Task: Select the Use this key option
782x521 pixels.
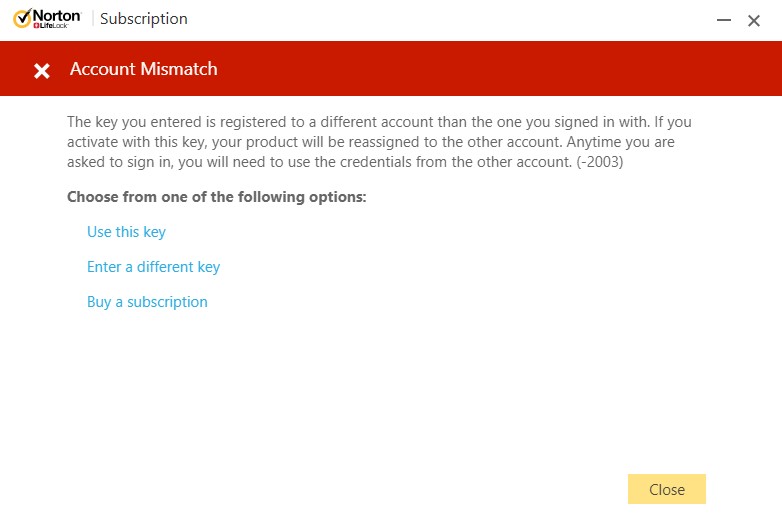Action: (x=126, y=232)
